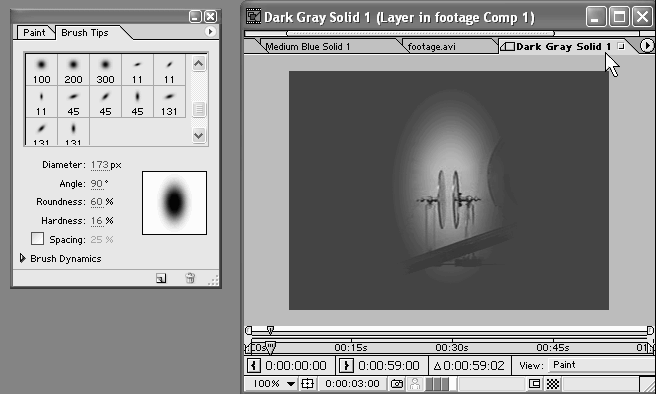Open the View Paint dropdown
Viewport: 656px width, 394px height.
(x=601, y=365)
